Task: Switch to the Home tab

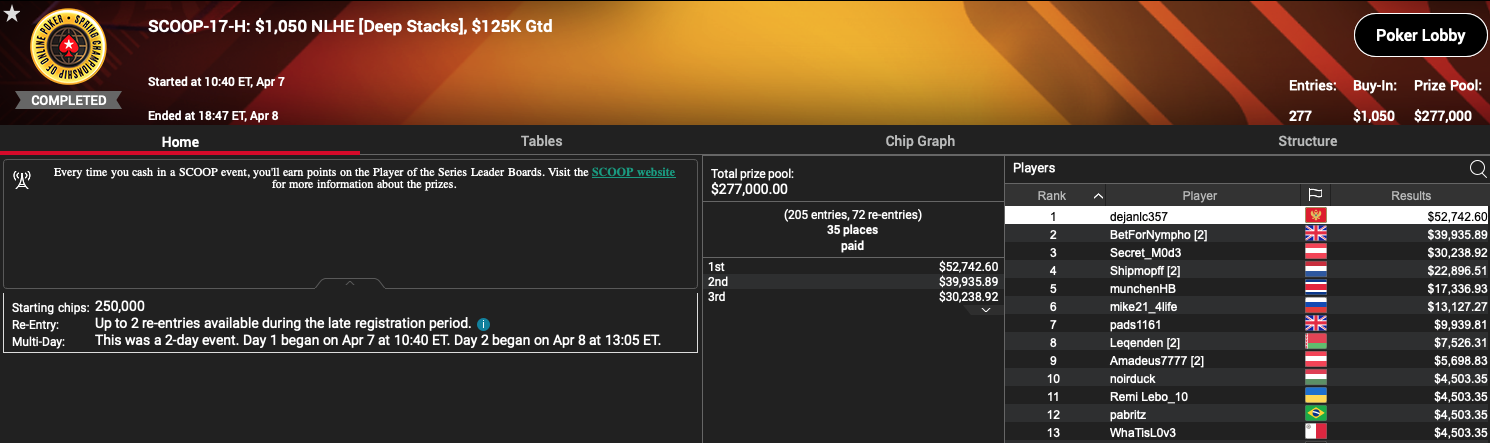Action: click(x=180, y=141)
